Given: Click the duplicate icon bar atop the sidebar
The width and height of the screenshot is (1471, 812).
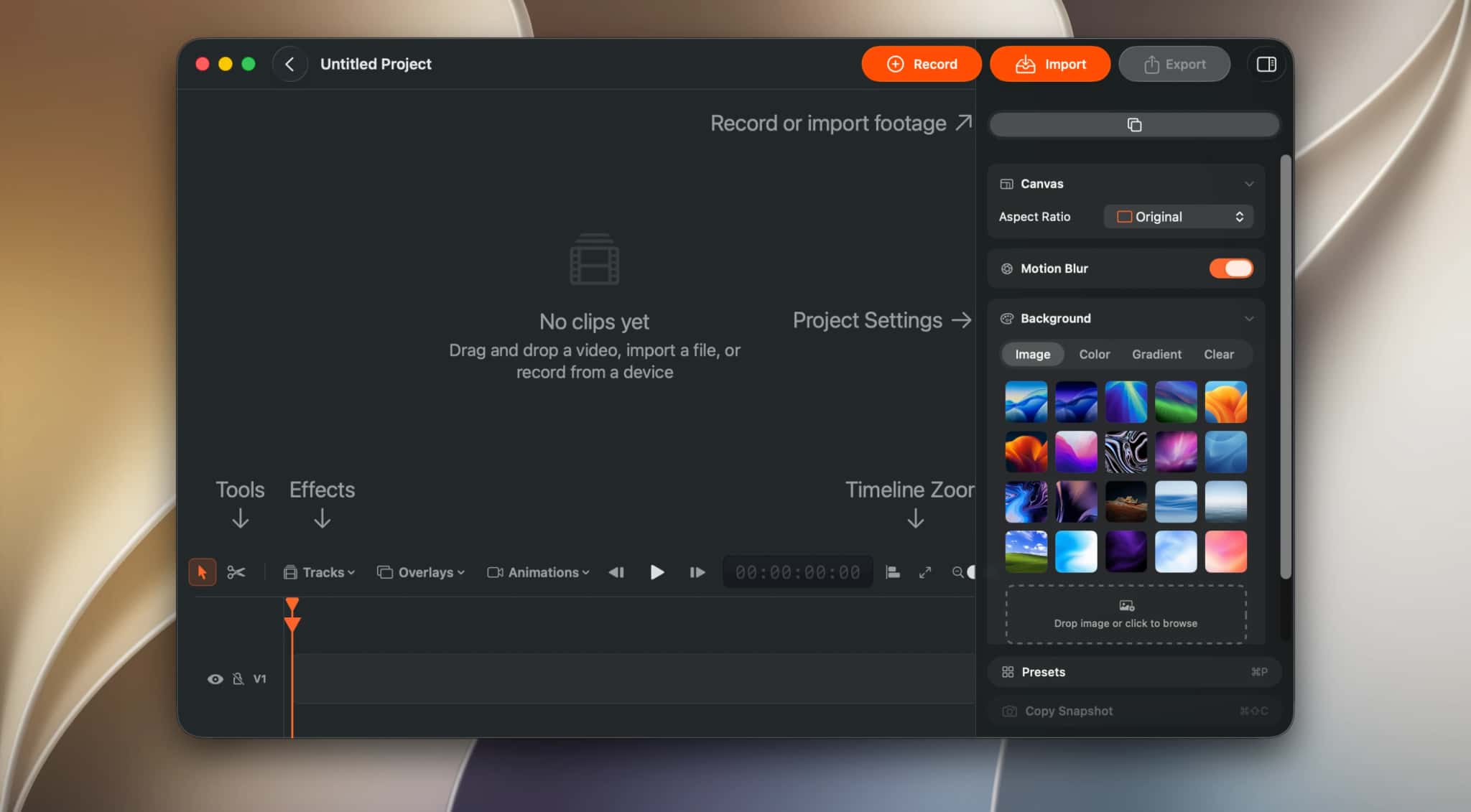Looking at the screenshot, I should [x=1134, y=125].
